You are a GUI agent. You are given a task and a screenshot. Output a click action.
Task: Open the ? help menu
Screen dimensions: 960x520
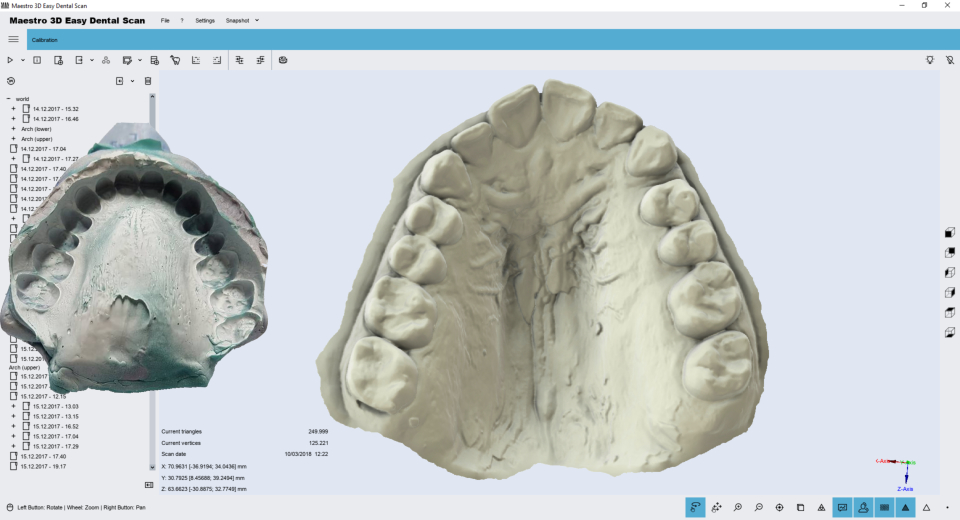coord(182,20)
